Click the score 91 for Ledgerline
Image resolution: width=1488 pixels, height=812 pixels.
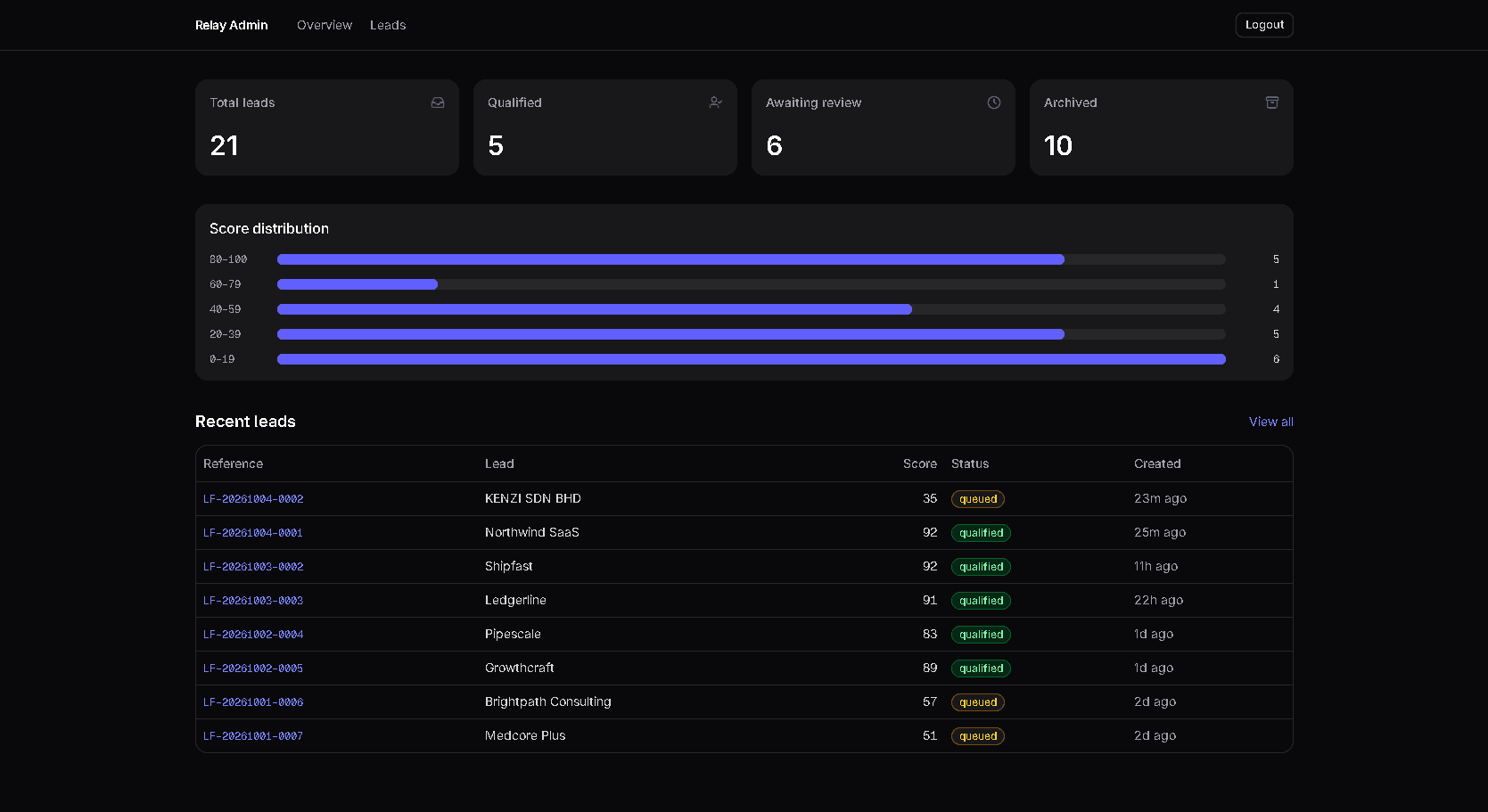930,600
